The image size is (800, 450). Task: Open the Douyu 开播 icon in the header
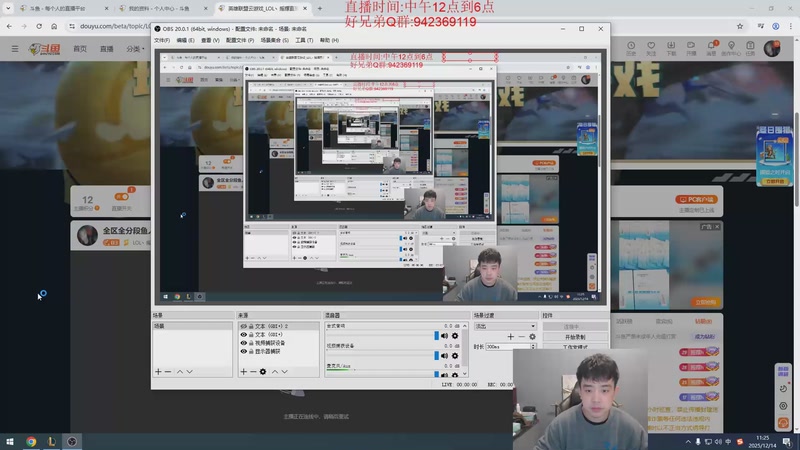691,48
